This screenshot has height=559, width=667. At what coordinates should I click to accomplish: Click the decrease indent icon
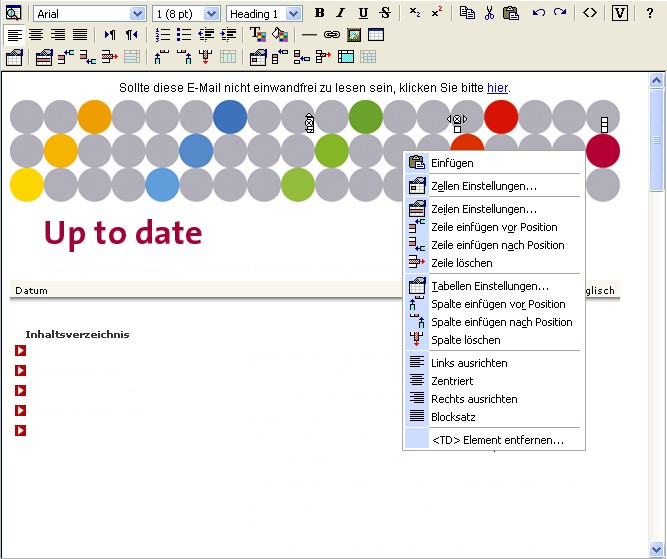click(206, 35)
